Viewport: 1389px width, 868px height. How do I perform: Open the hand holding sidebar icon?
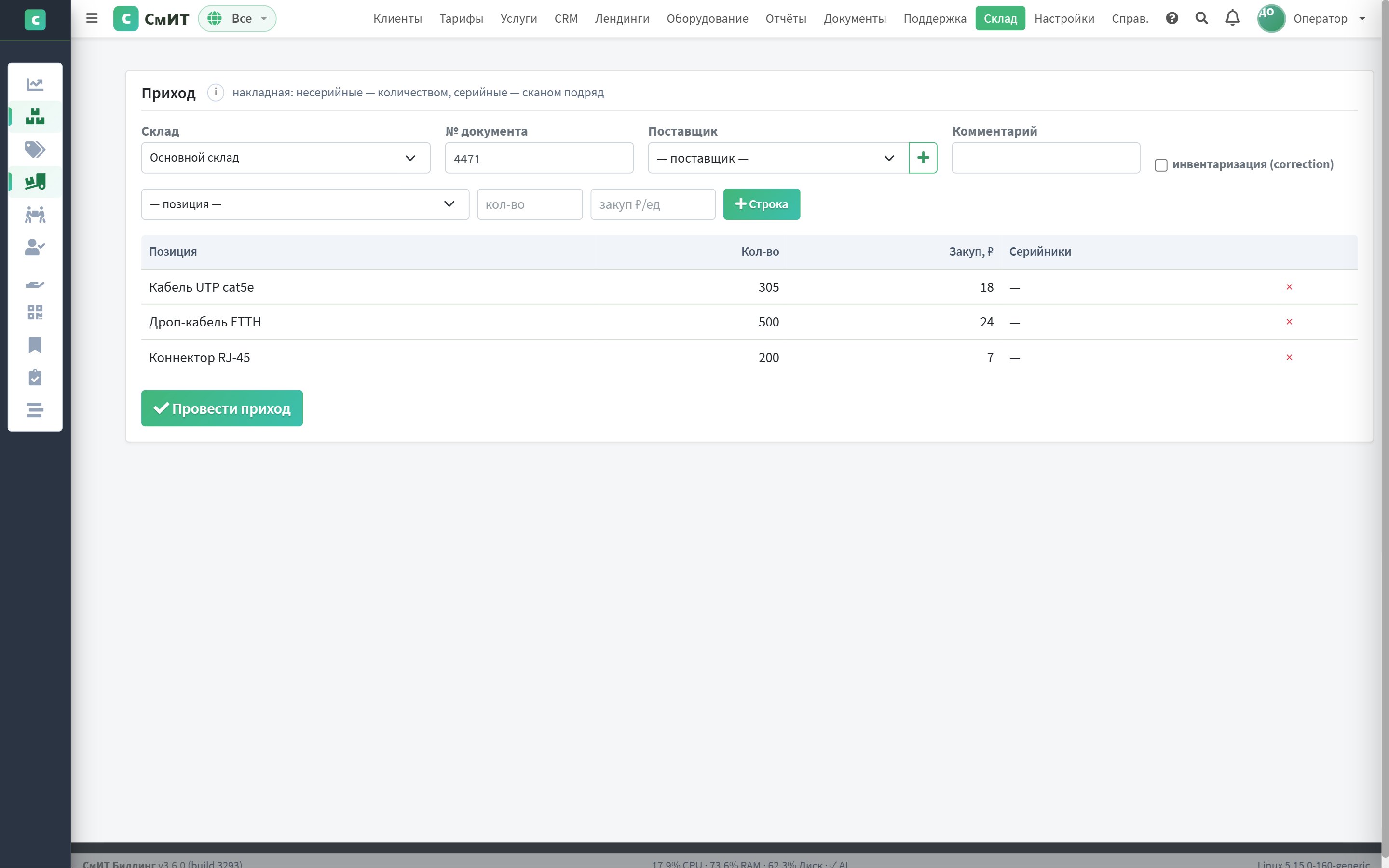point(35,284)
